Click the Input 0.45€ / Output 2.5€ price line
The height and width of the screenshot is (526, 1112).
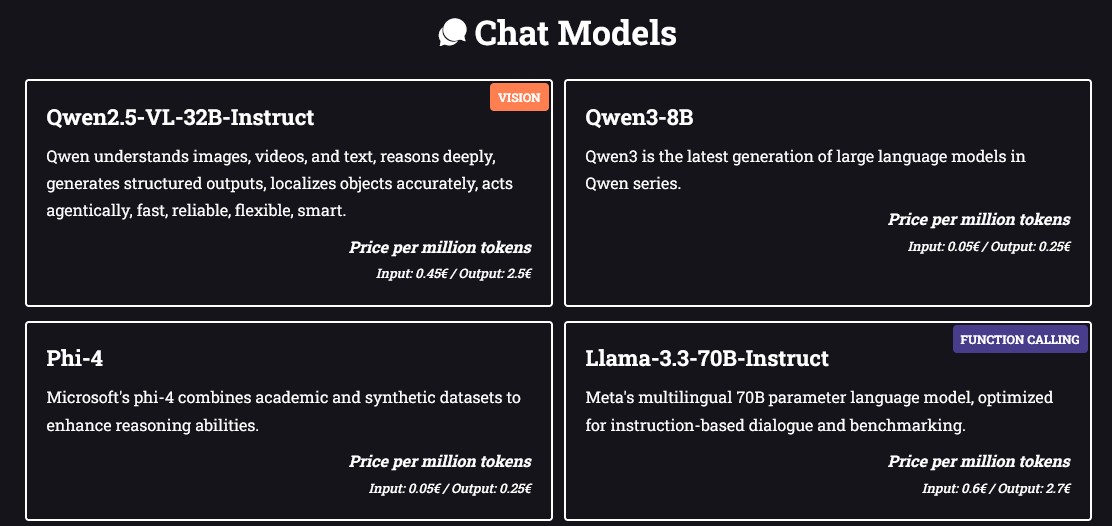tap(453, 274)
